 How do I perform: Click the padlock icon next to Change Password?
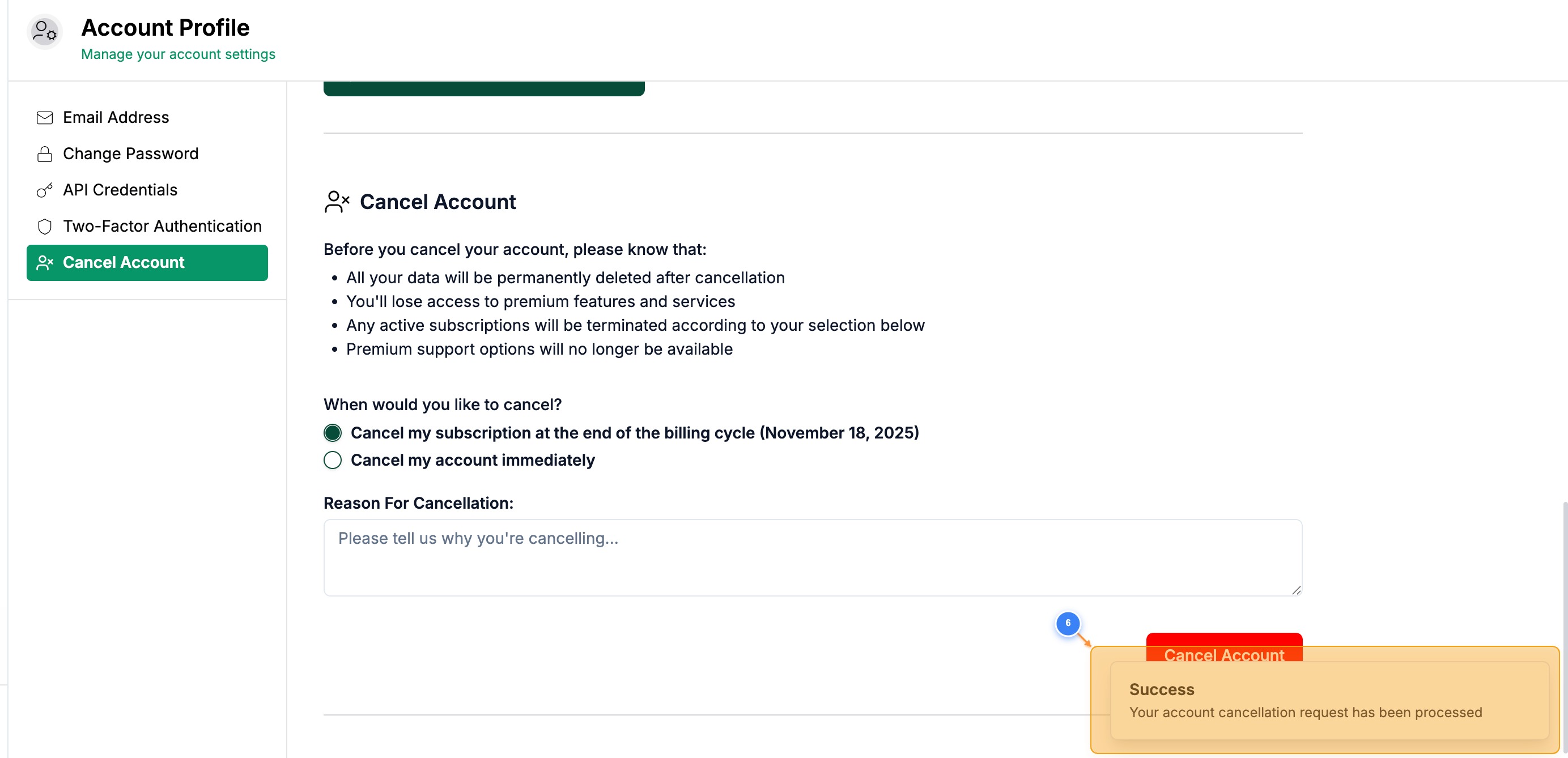point(44,154)
